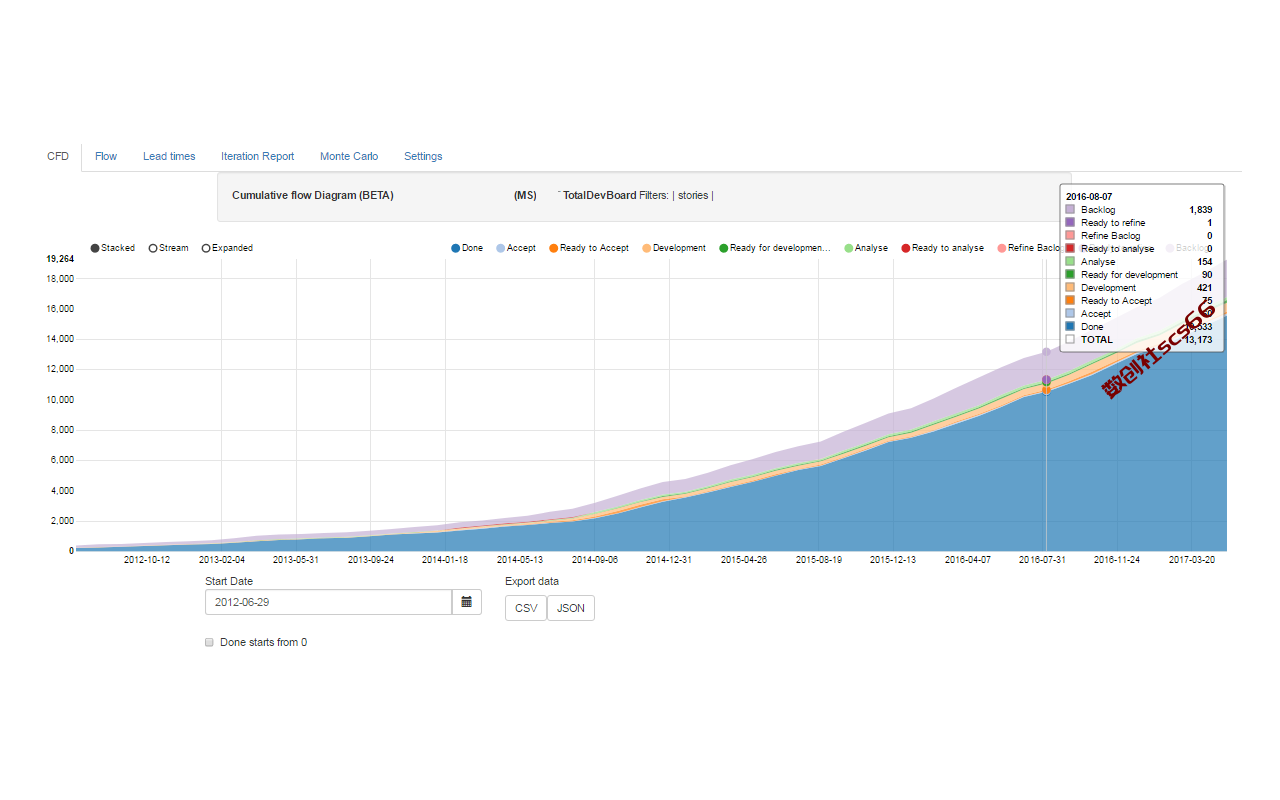Toggle the Done series in legend
The height and width of the screenshot is (800, 1280).
(467, 248)
